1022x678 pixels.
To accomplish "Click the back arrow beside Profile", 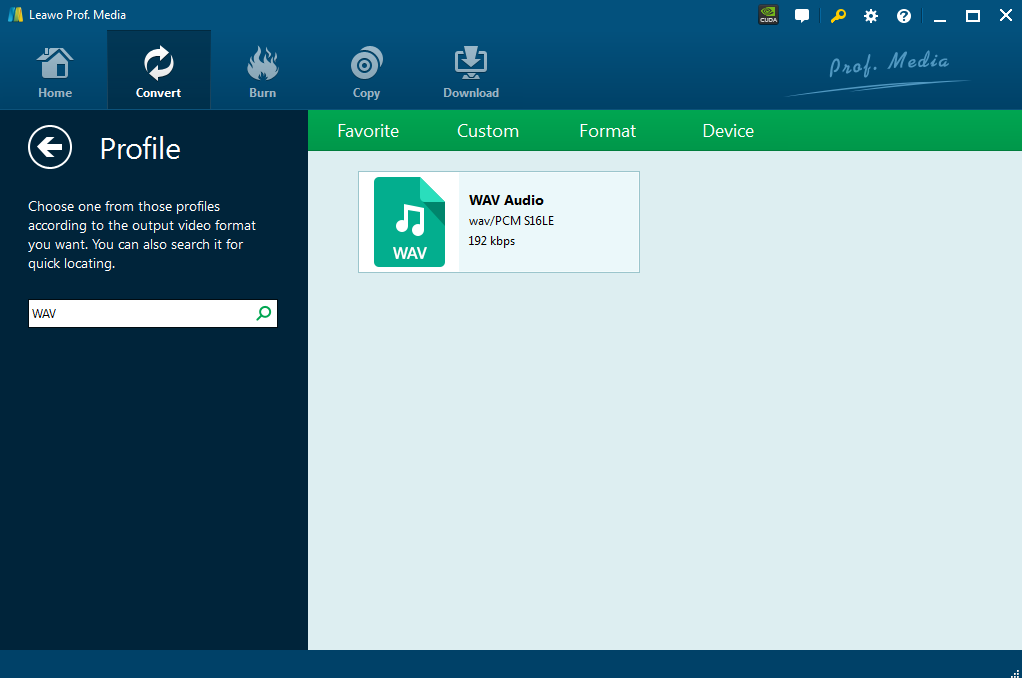I will click(50, 148).
